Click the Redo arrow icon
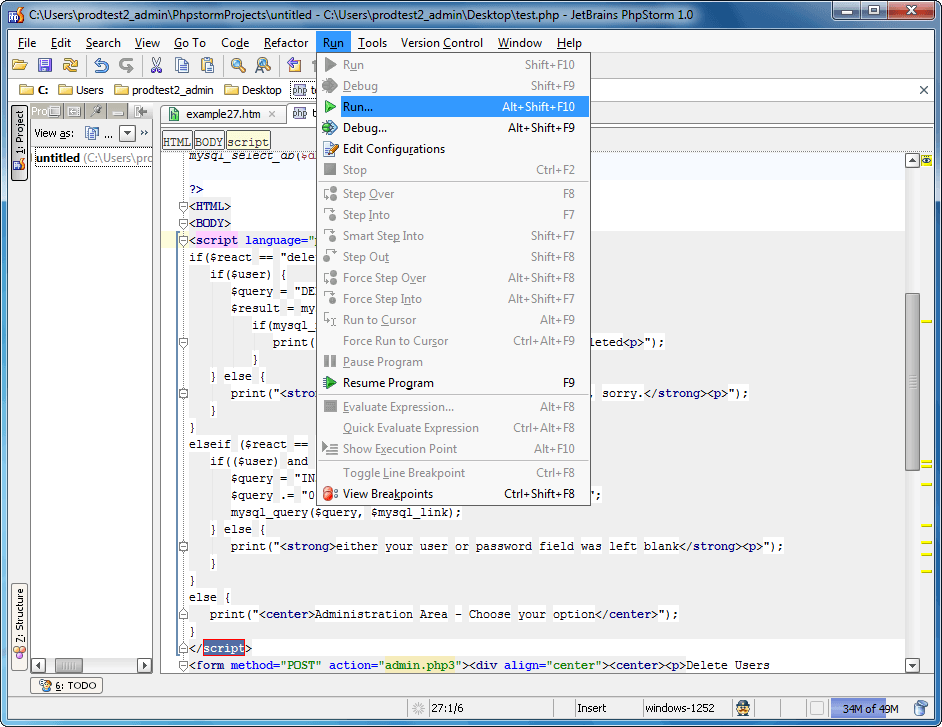Image resolution: width=942 pixels, height=727 pixels. pyautogui.click(x=126, y=65)
